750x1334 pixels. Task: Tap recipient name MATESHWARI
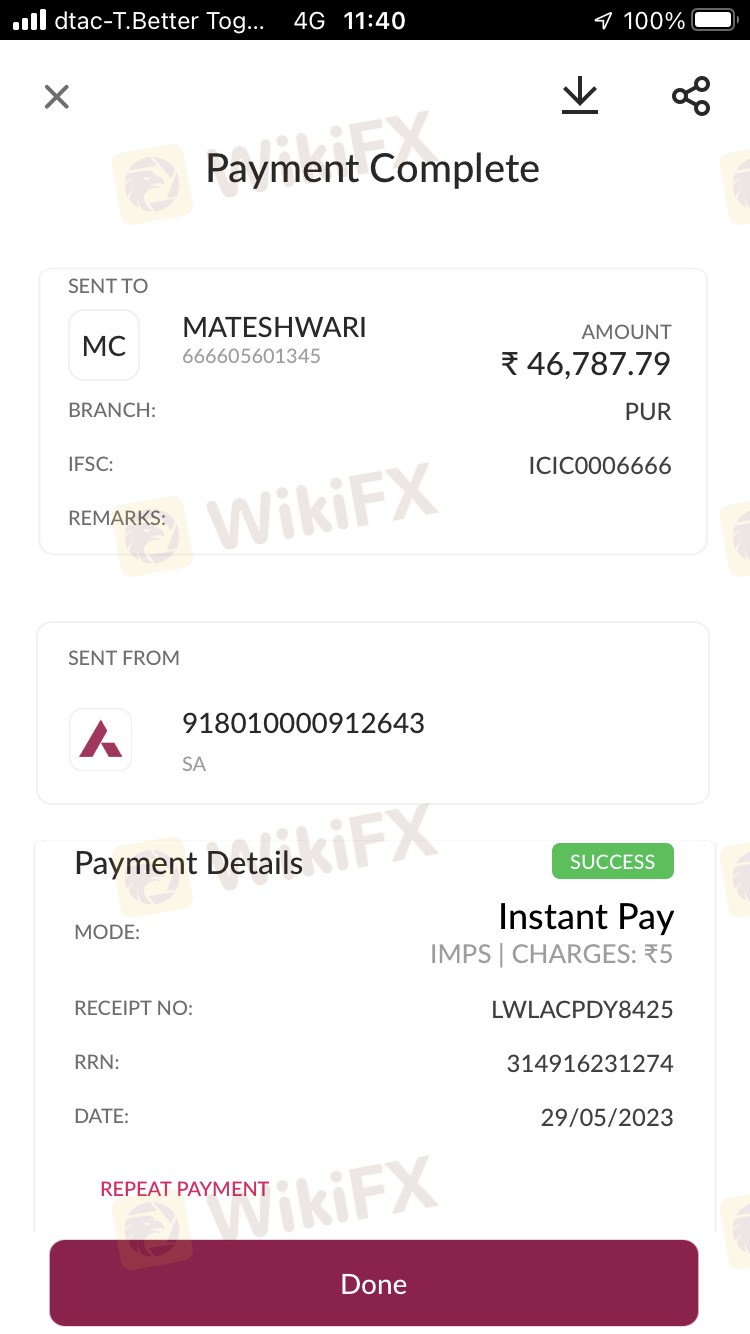click(274, 327)
